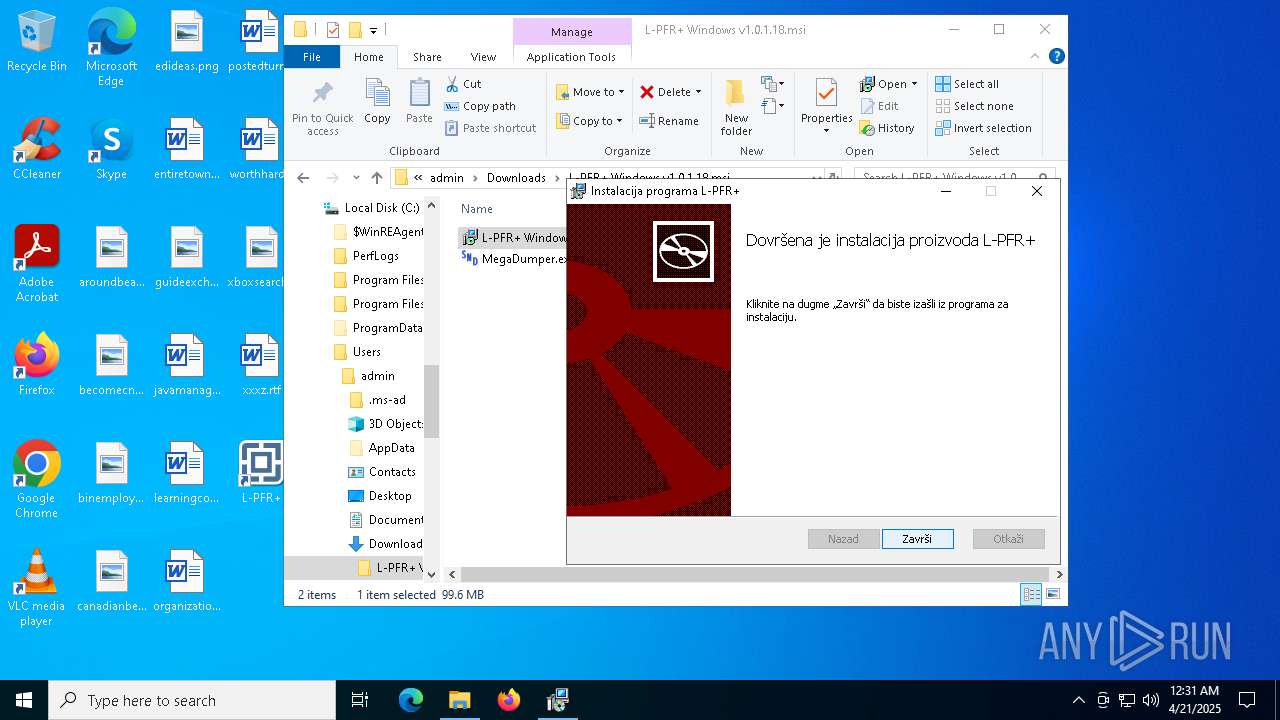Open the Recycle Bin desktop icon
The width and height of the screenshot is (1280, 720).
pos(37,43)
